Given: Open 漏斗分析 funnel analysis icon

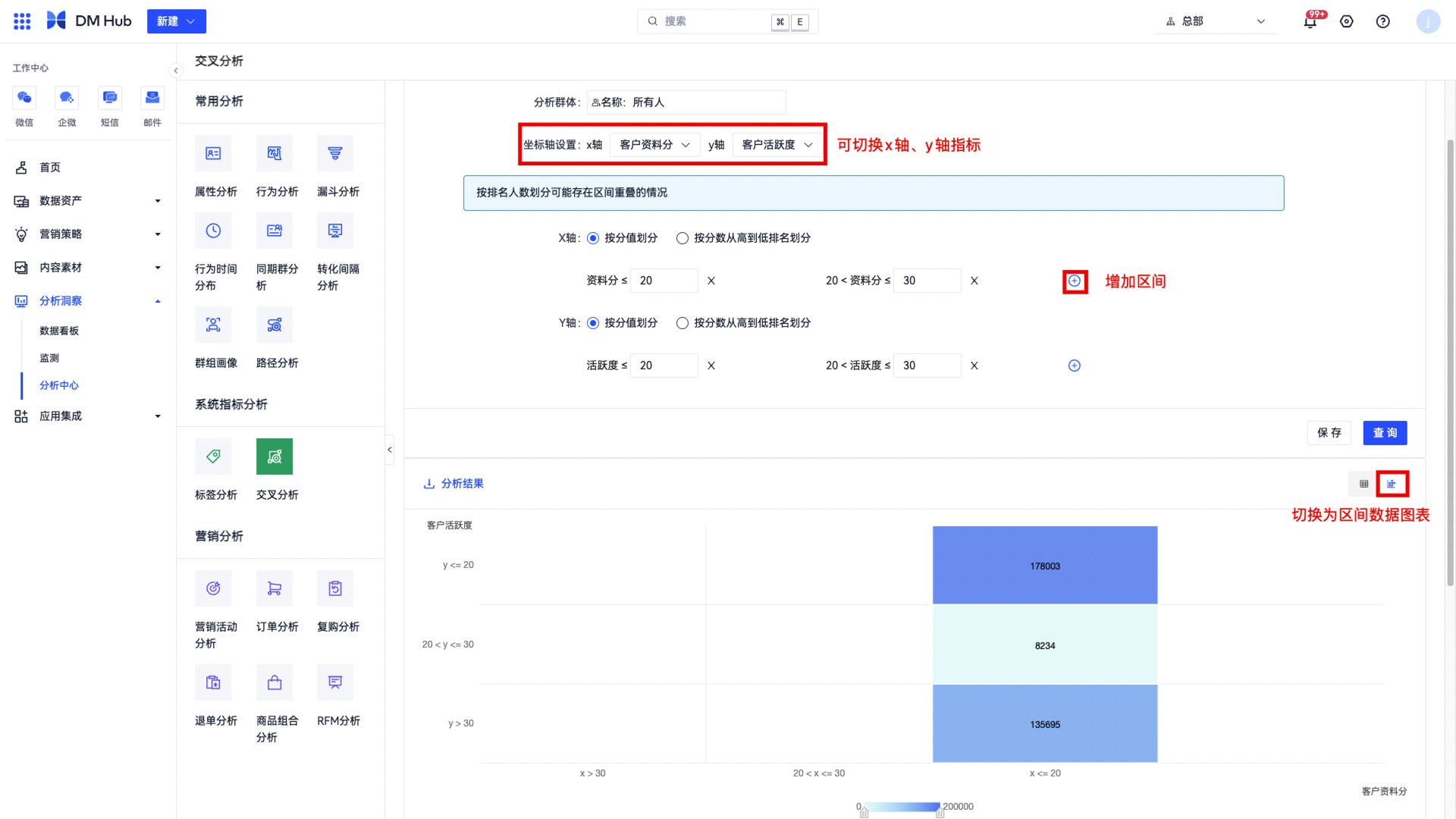Looking at the screenshot, I should pos(335,153).
